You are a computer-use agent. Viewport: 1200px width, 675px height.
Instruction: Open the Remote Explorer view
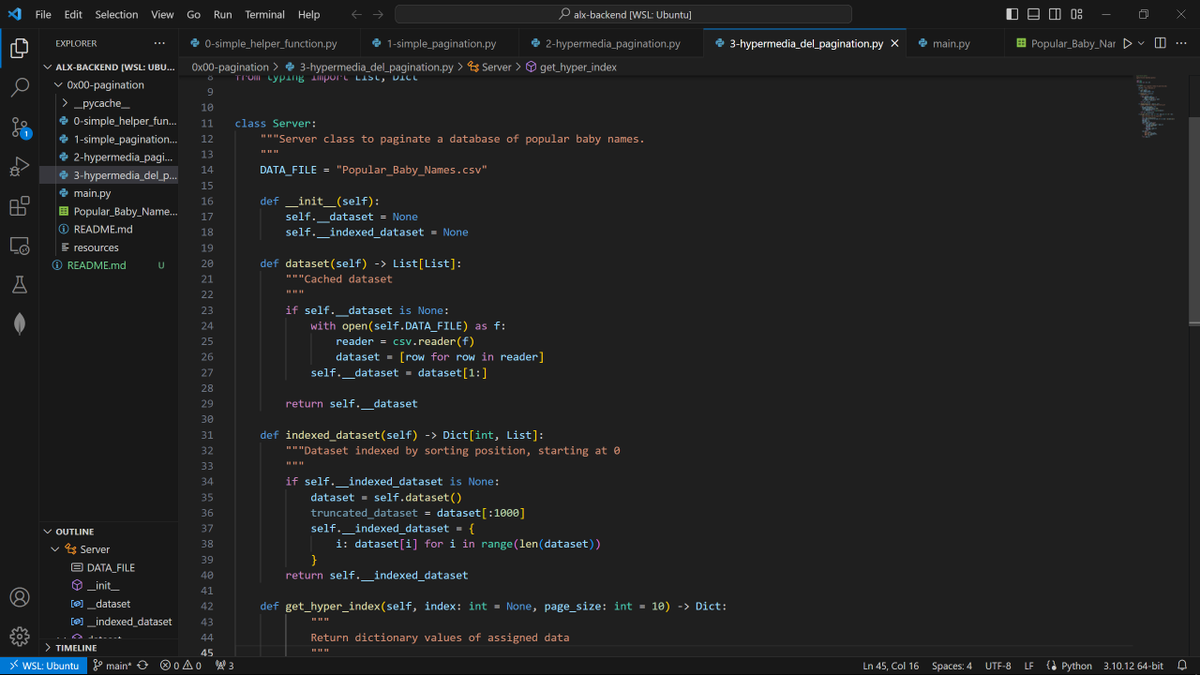click(x=19, y=245)
